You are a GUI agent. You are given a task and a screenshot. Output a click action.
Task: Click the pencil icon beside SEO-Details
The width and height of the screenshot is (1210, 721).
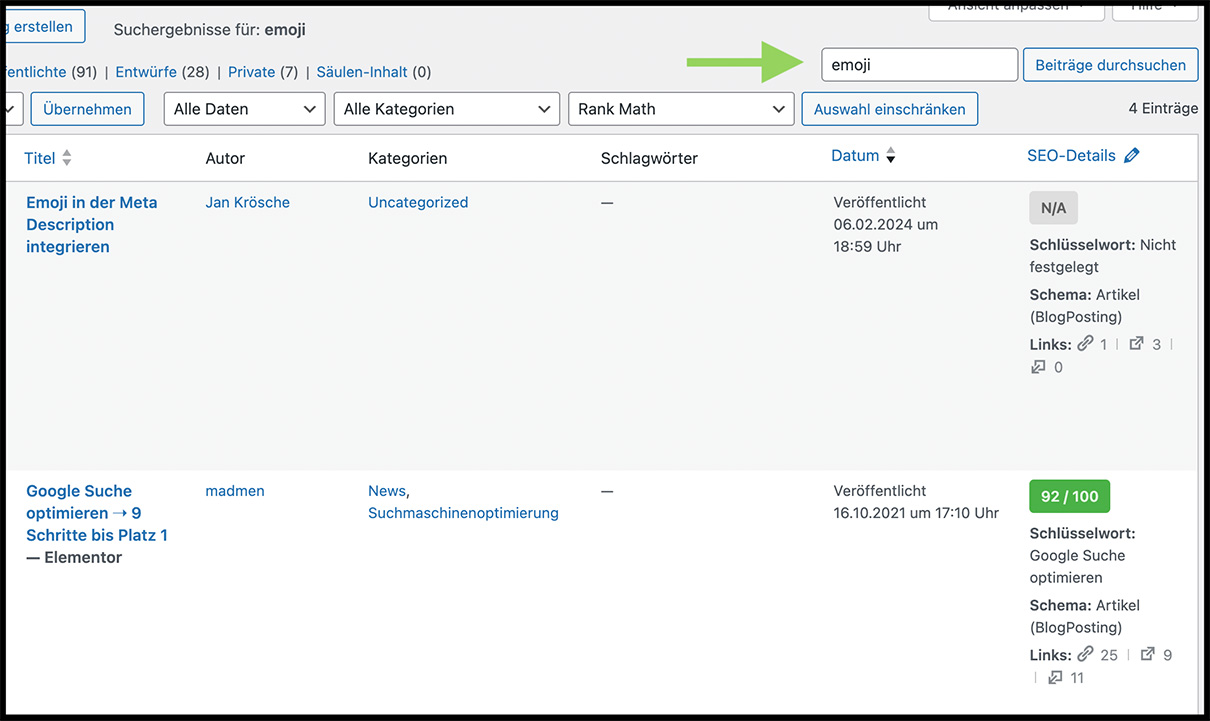click(x=1131, y=156)
